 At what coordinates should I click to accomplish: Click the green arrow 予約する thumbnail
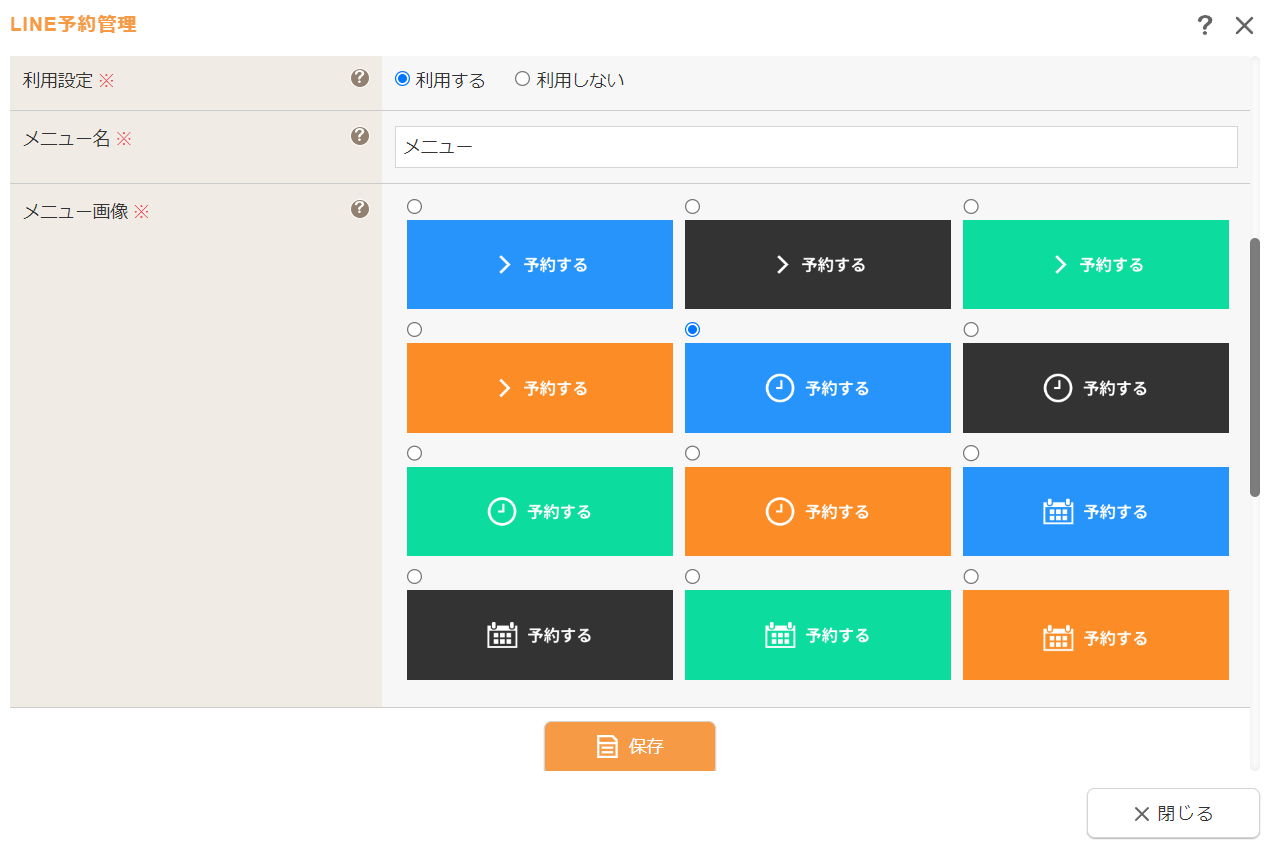click(1096, 264)
